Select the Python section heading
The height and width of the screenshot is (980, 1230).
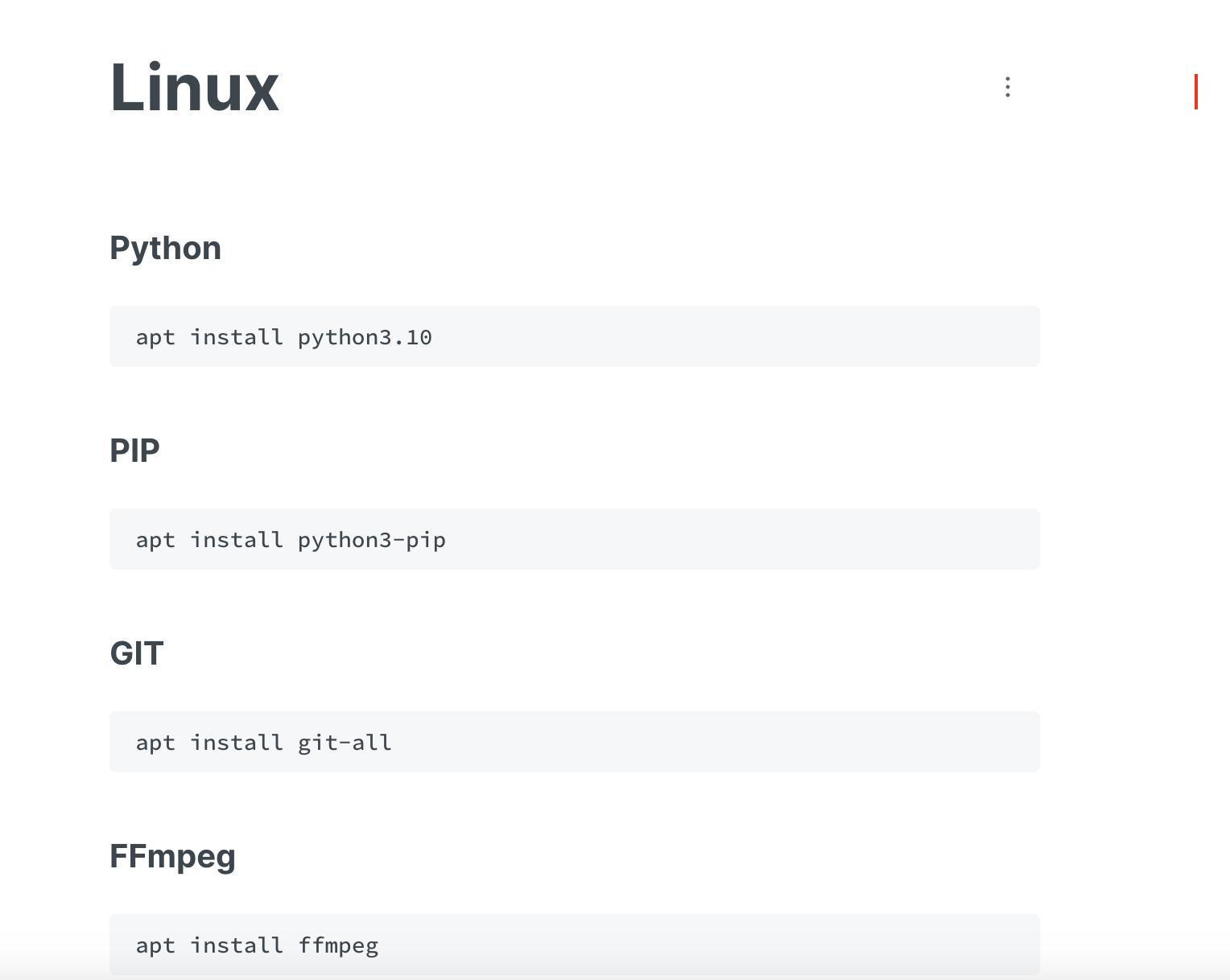[x=165, y=249]
